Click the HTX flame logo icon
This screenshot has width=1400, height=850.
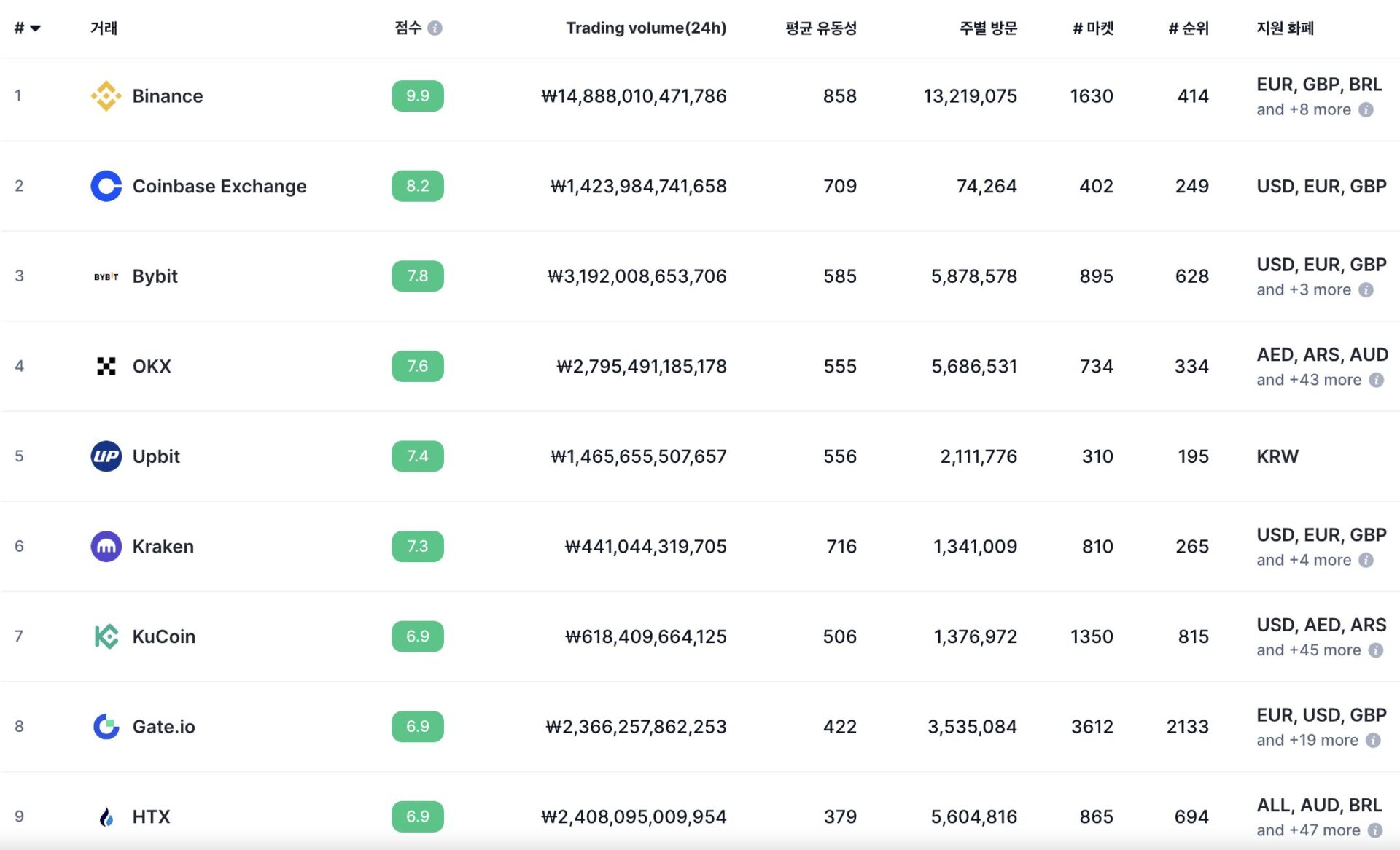pyautogui.click(x=106, y=816)
